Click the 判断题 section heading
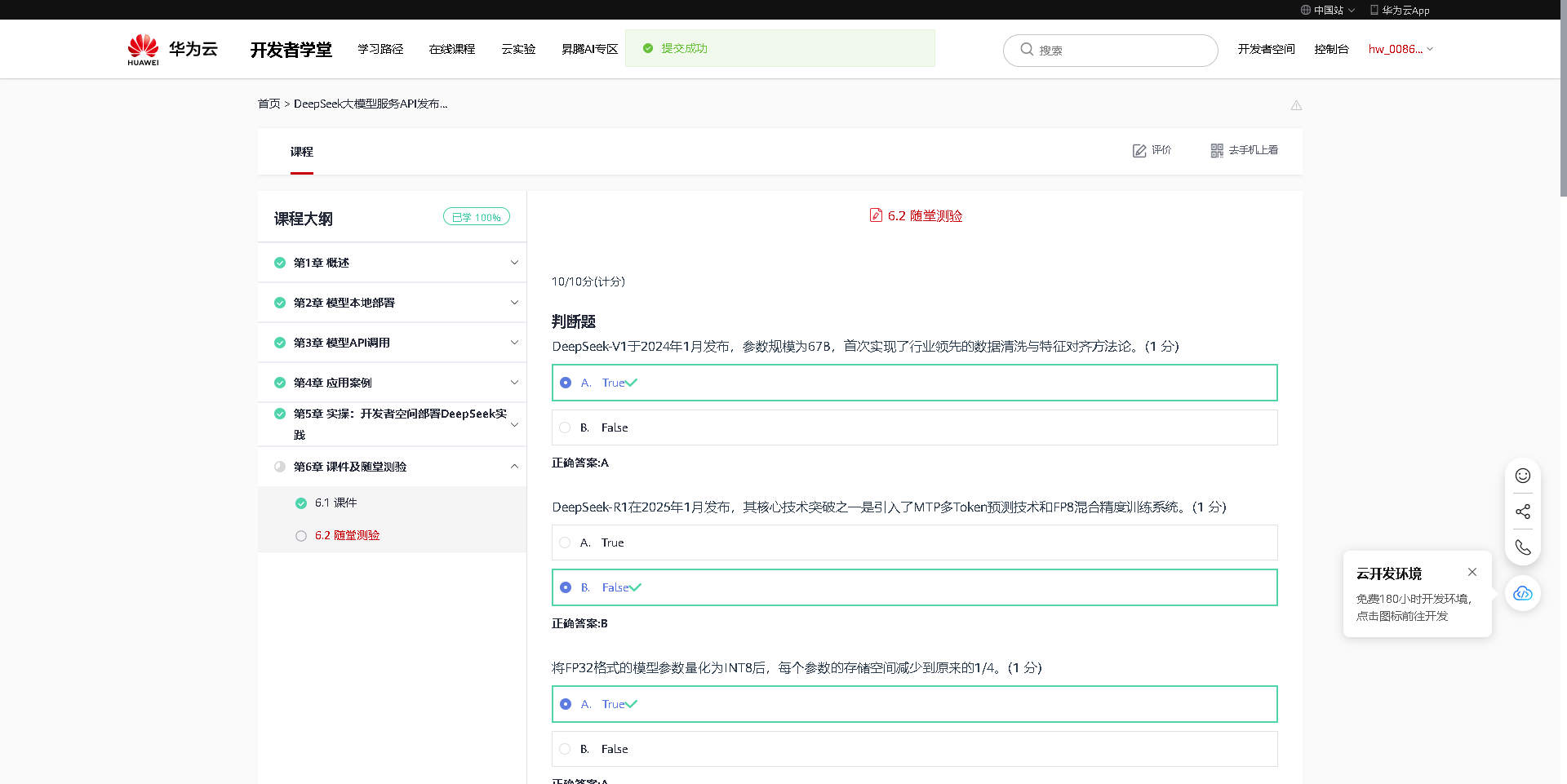 click(574, 321)
